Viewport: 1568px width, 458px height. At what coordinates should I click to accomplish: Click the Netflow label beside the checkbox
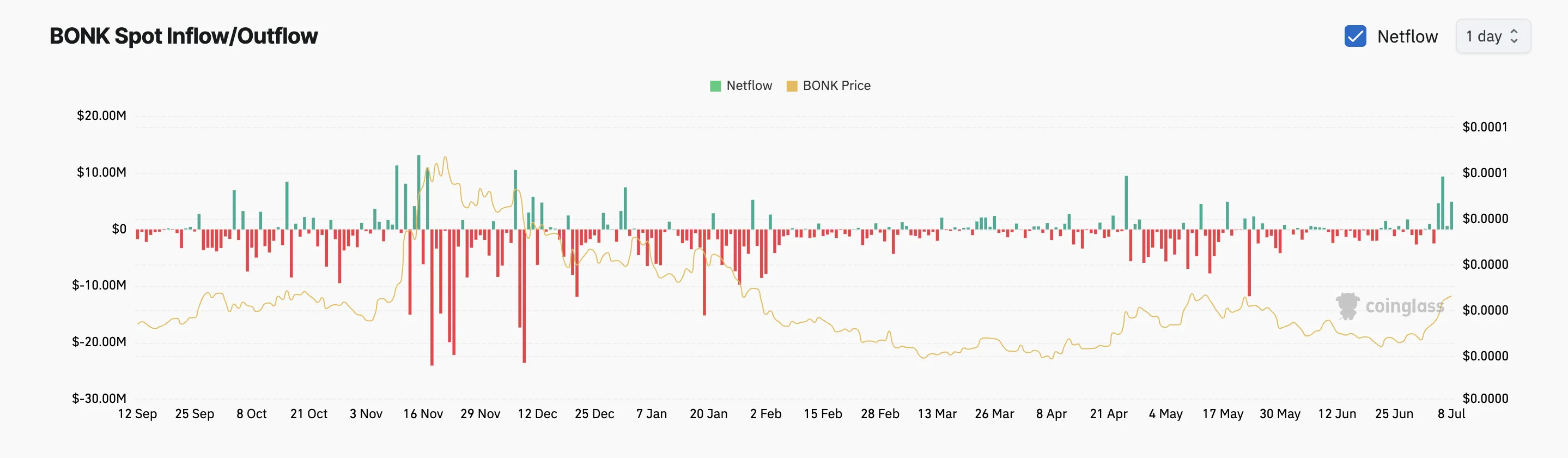[1407, 37]
